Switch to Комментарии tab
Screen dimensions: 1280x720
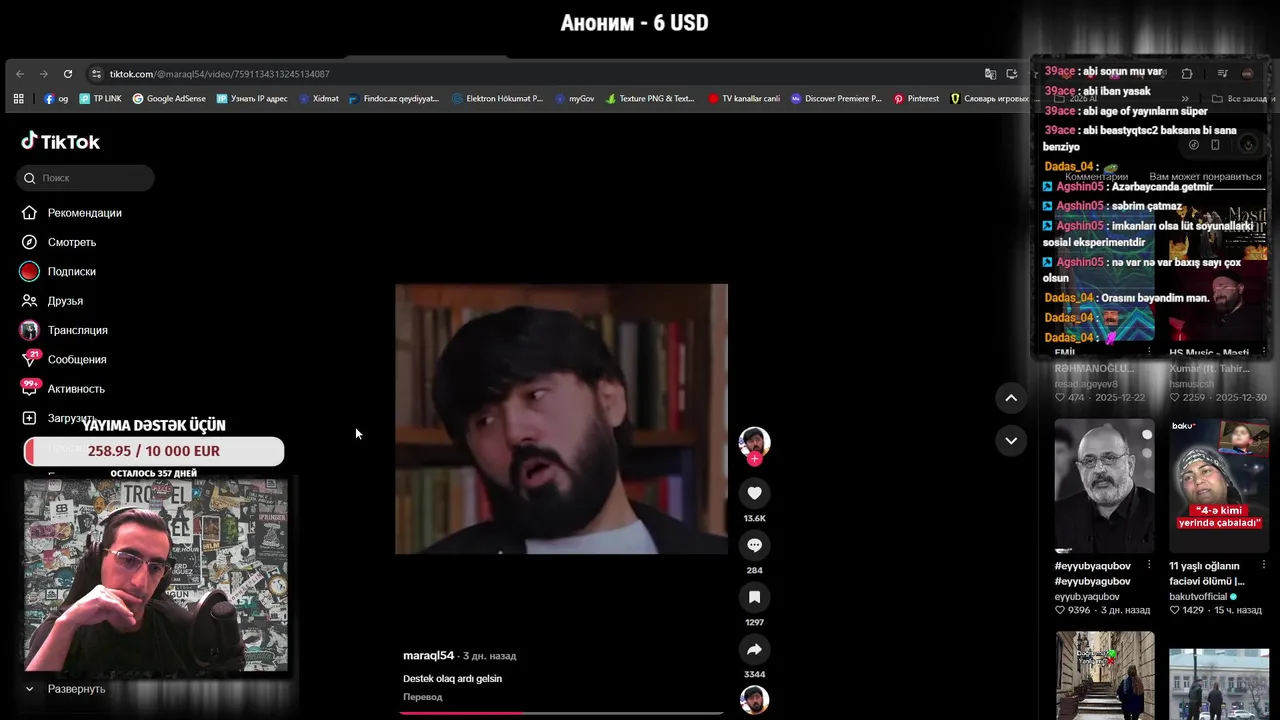(1096, 177)
